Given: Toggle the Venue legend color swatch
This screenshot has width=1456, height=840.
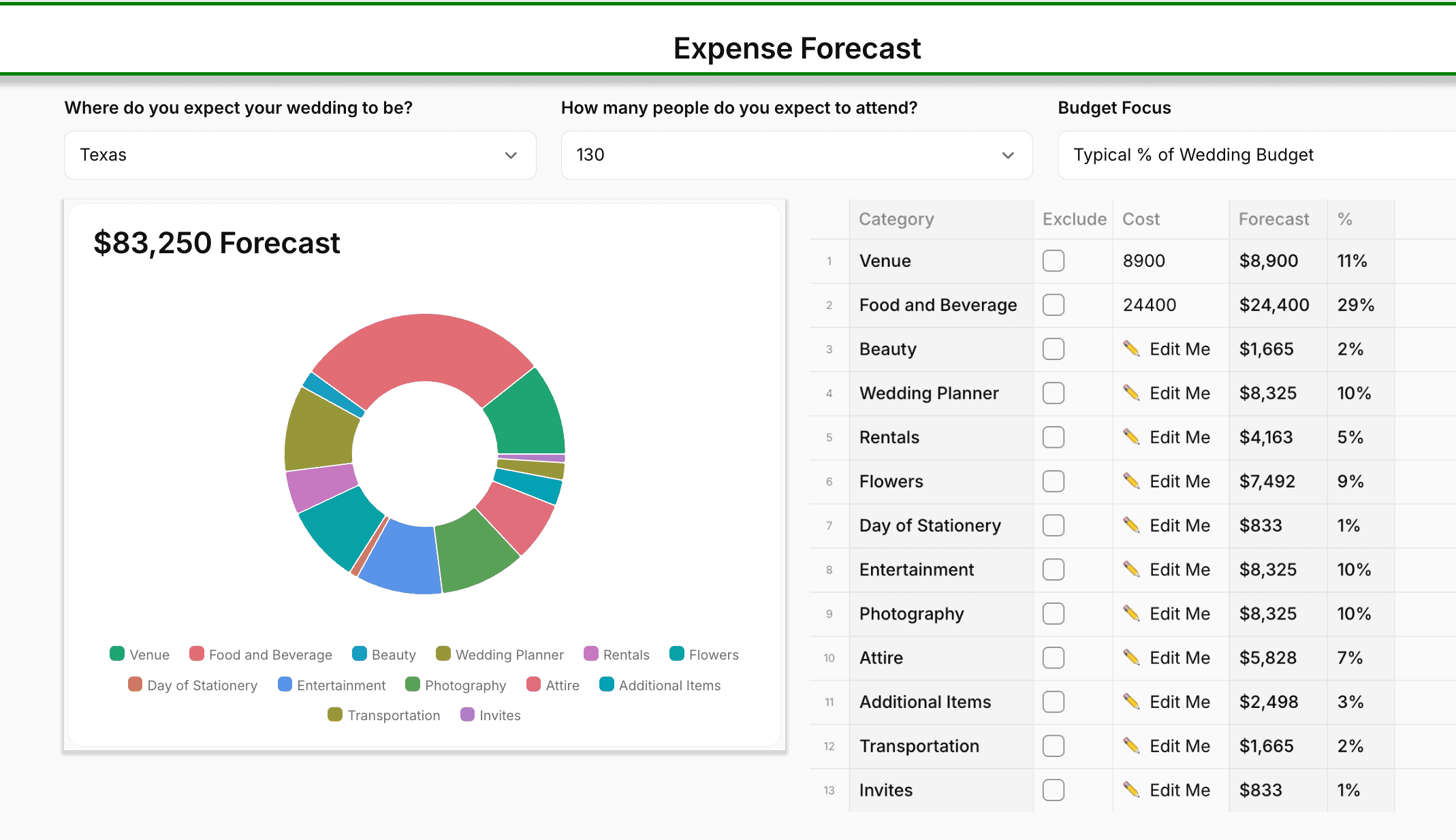Looking at the screenshot, I should pos(117,654).
